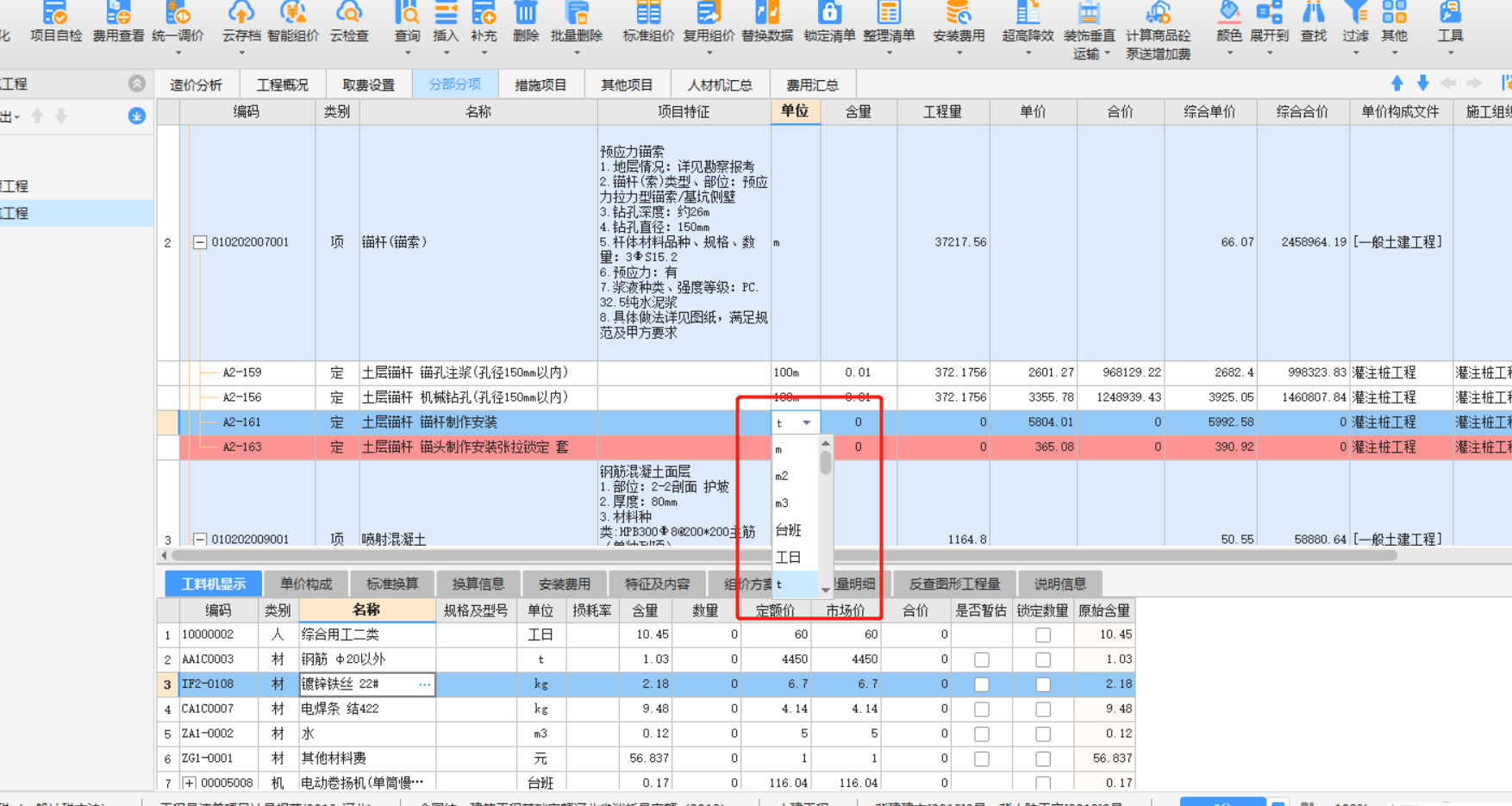1512x806 pixels.
Task: Choose m3 in the unit dropdown list
Action: pyautogui.click(x=782, y=503)
